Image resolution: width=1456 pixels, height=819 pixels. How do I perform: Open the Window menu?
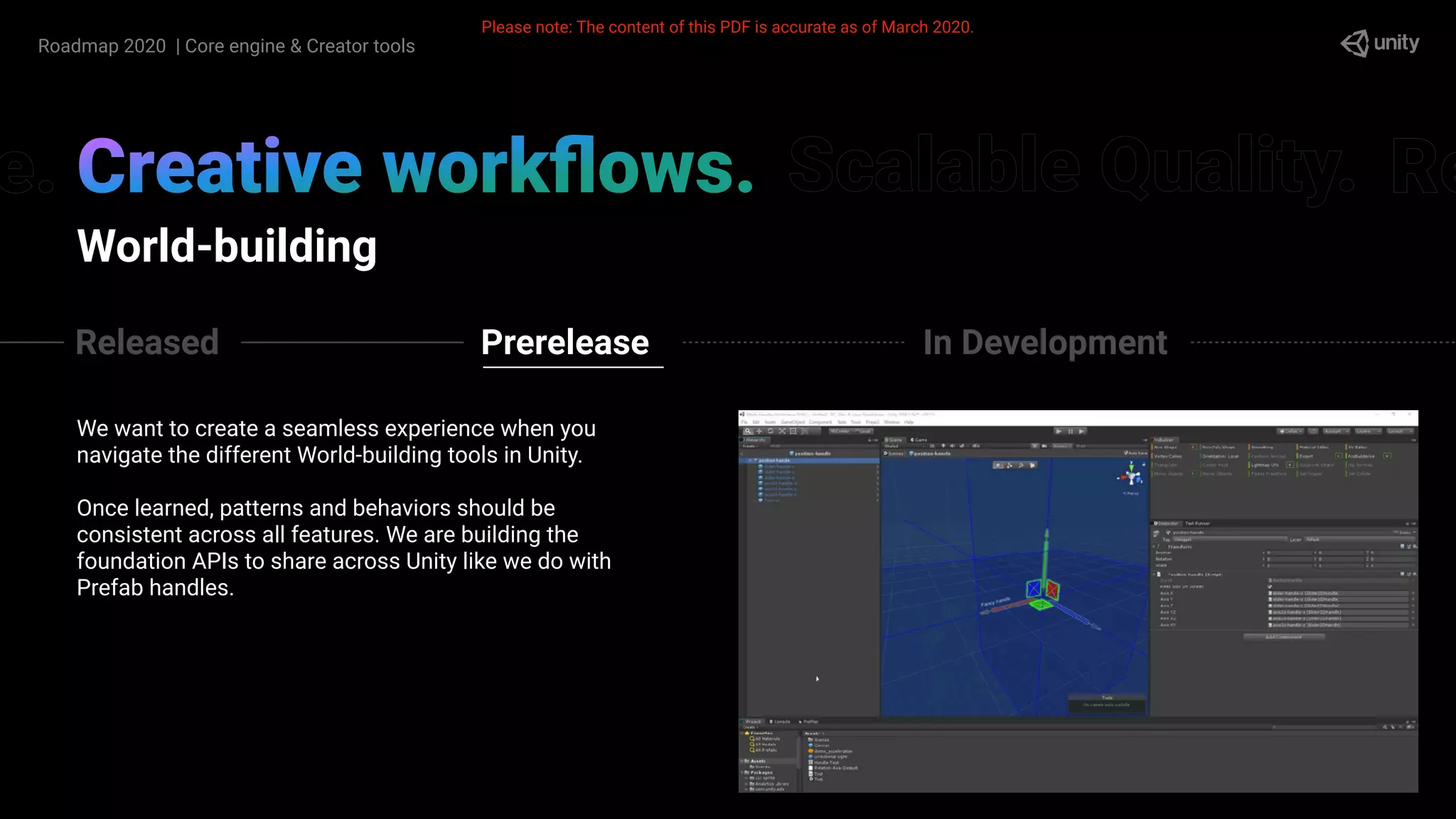[892, 422]
